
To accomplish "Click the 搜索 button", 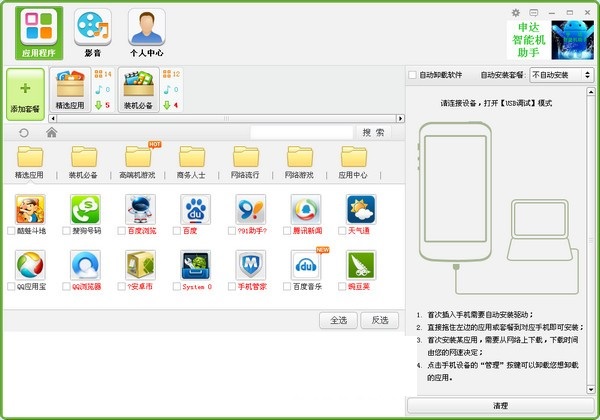I will pos(373,133).
